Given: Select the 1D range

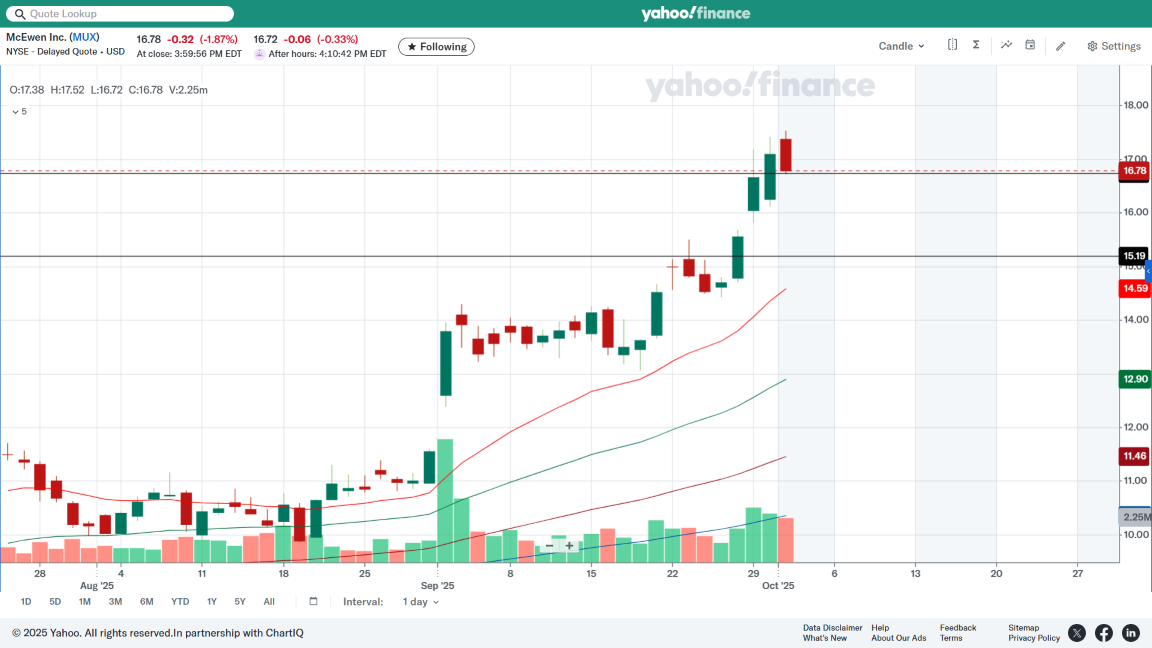Looking at the screenshot, I should tap(26, 602).
